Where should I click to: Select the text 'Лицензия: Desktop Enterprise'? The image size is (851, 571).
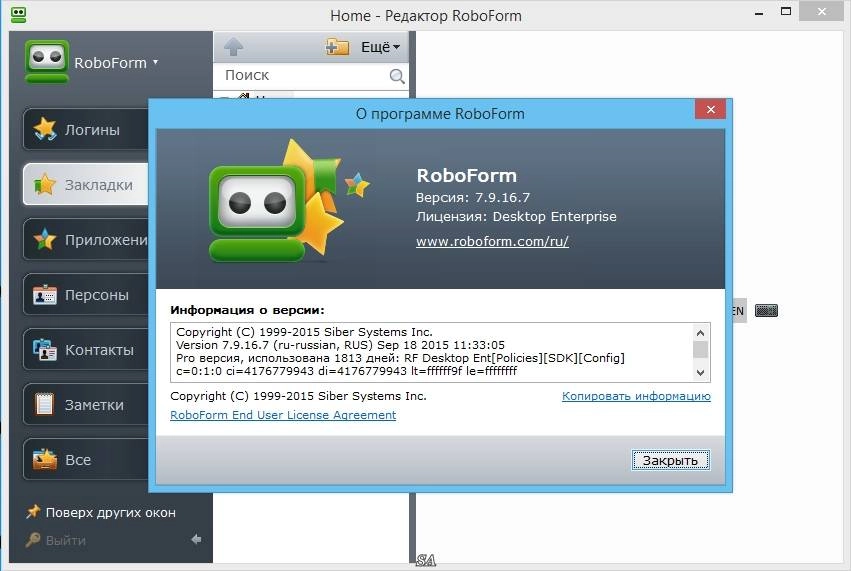pyautogui.click(x=516, y=217)
